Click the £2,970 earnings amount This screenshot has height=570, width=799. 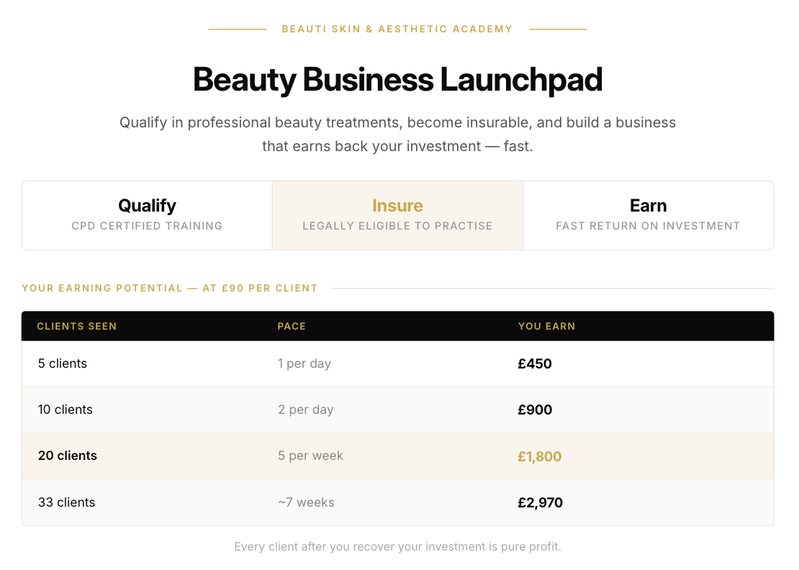540,502
